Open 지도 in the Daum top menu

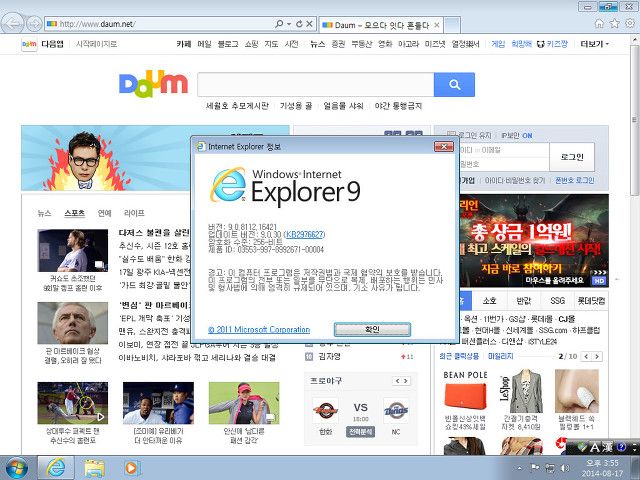[x=271, y=44]
